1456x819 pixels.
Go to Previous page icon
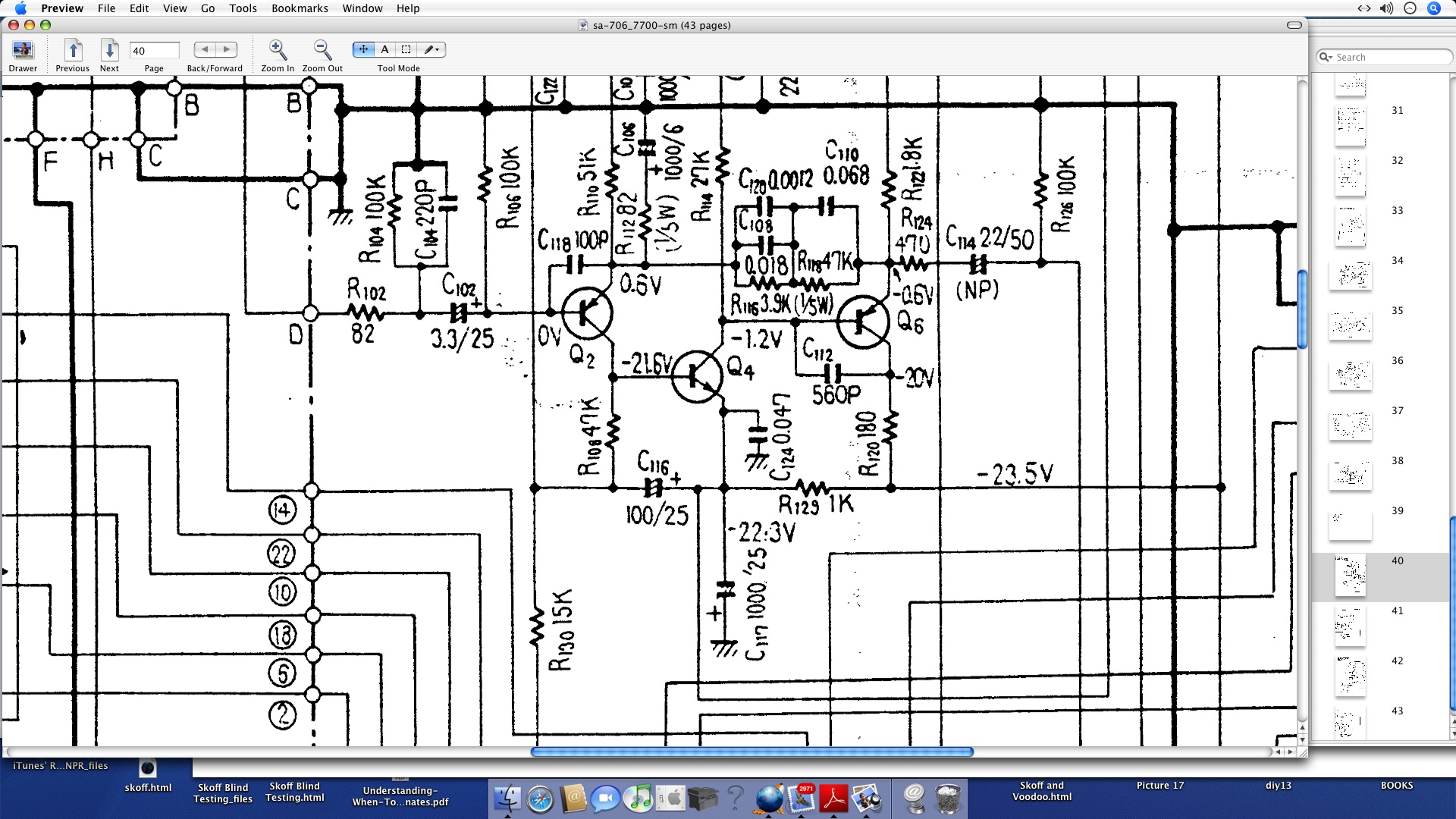[x=73, y=50]
